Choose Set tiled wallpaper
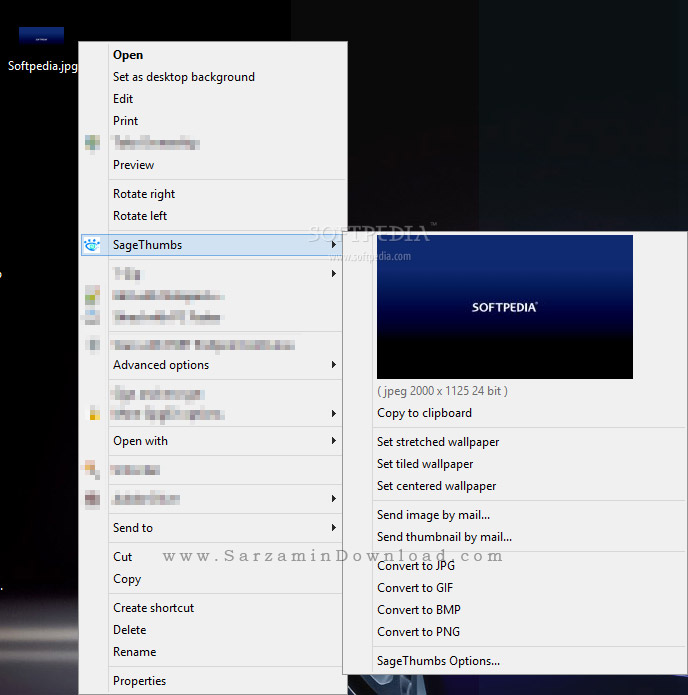 pyautogui.click(x=516, y=464)
